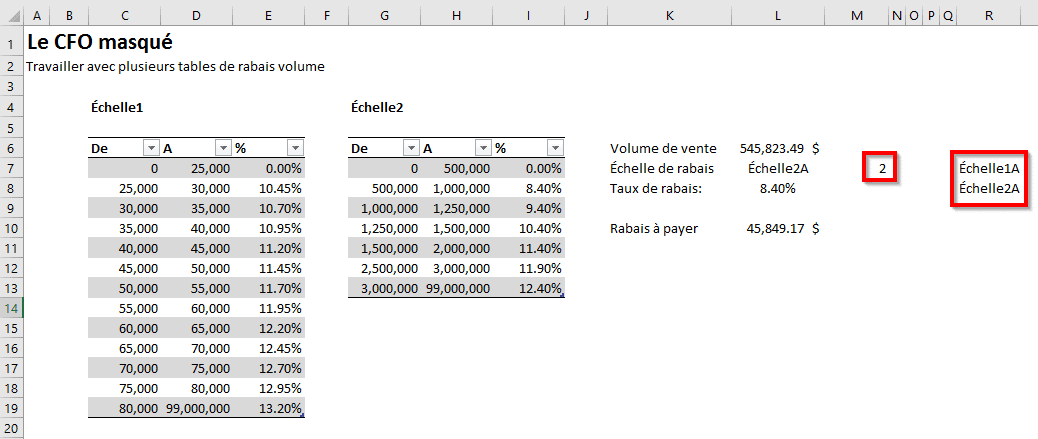The width and height of the screenshot is (1038, 439).
Task: Select the rebate payable value 45,849.17
Action: pos(775,228)
